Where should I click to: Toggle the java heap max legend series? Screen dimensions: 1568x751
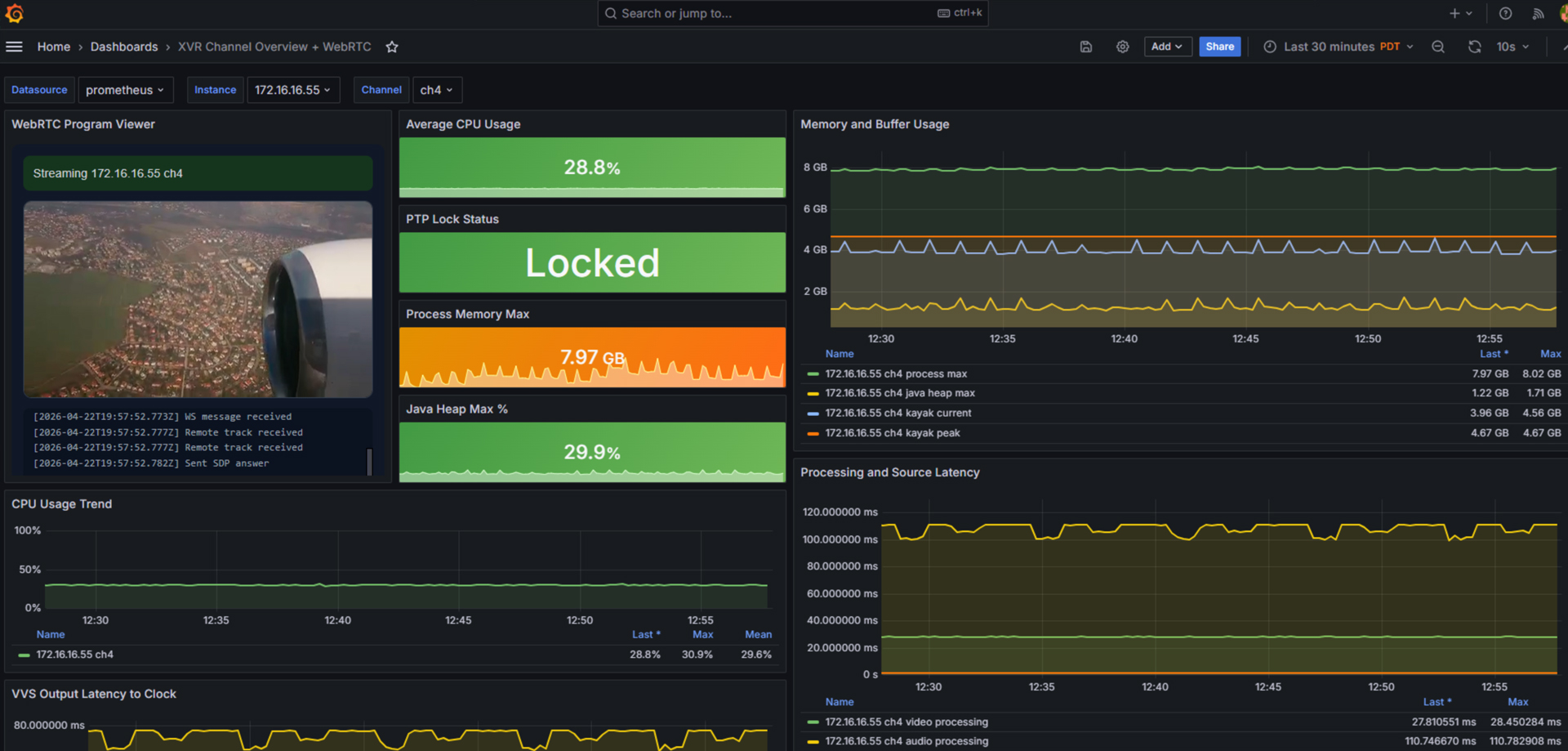point(900,393)
